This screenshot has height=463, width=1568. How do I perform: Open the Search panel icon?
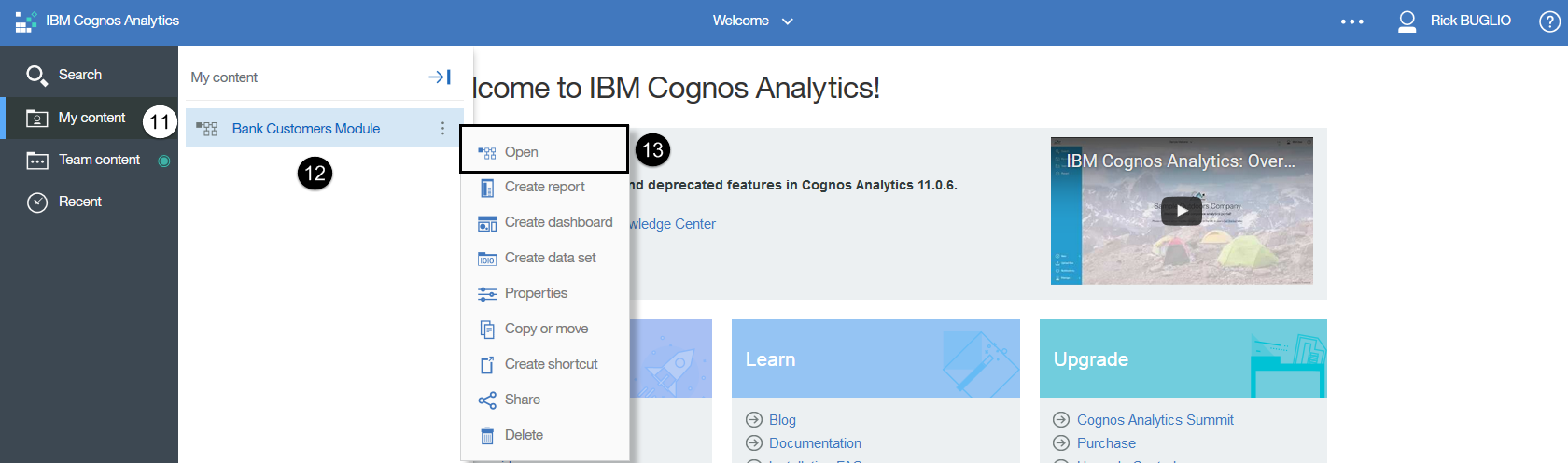(x=36, y=75)
